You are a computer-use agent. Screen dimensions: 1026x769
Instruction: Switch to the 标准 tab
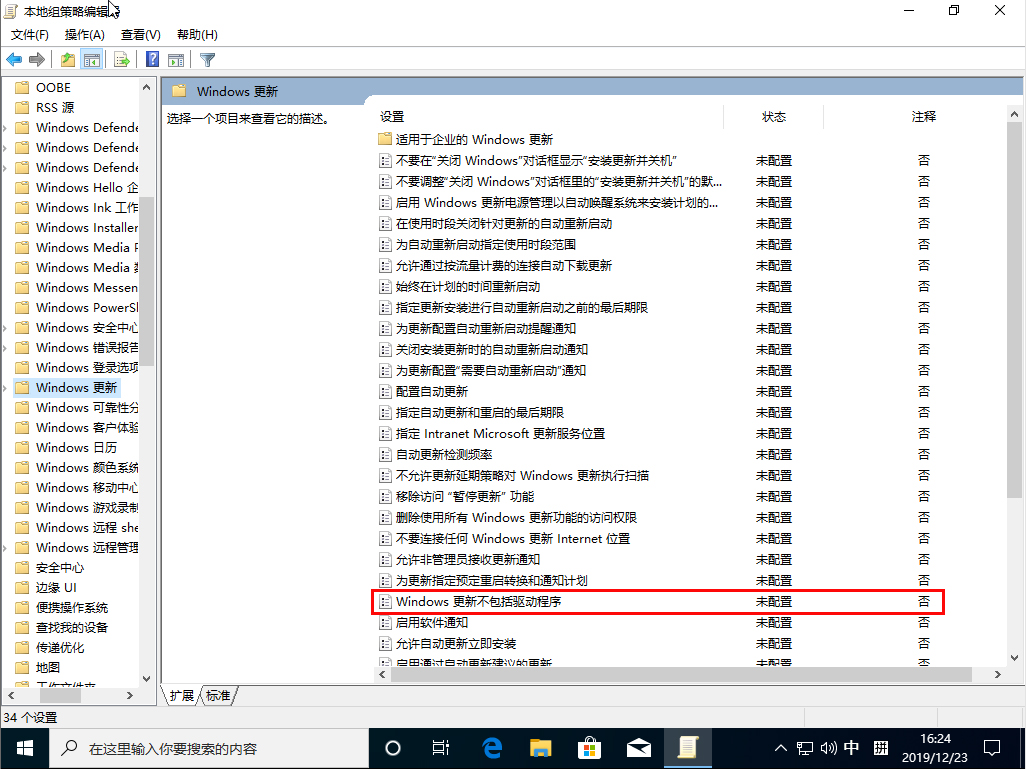pos(218,695)
